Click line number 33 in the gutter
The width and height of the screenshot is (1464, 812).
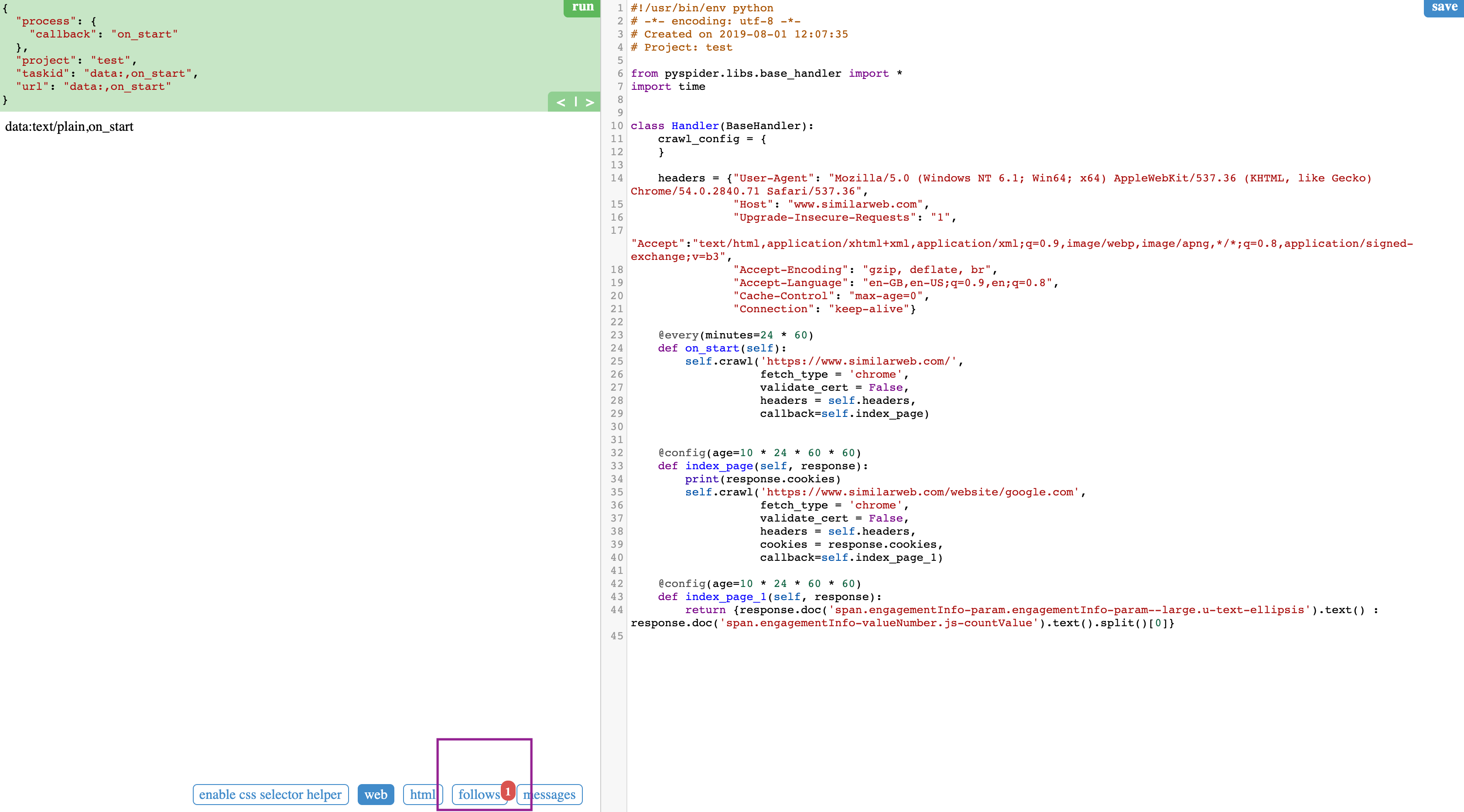click(x=617, y=466)
